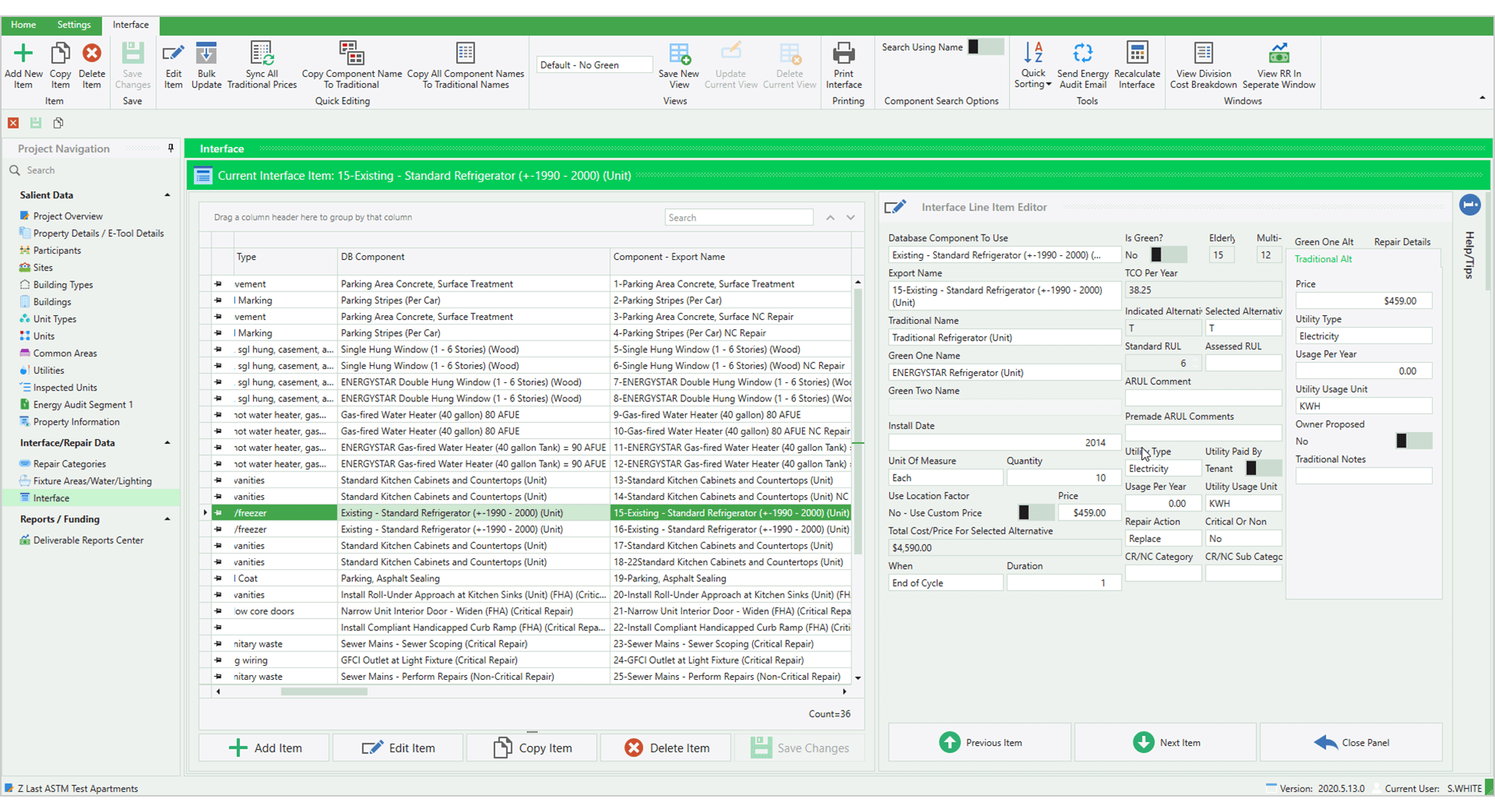Switch to the Home tab
The image size is (1495, 812).
[23, 25]
